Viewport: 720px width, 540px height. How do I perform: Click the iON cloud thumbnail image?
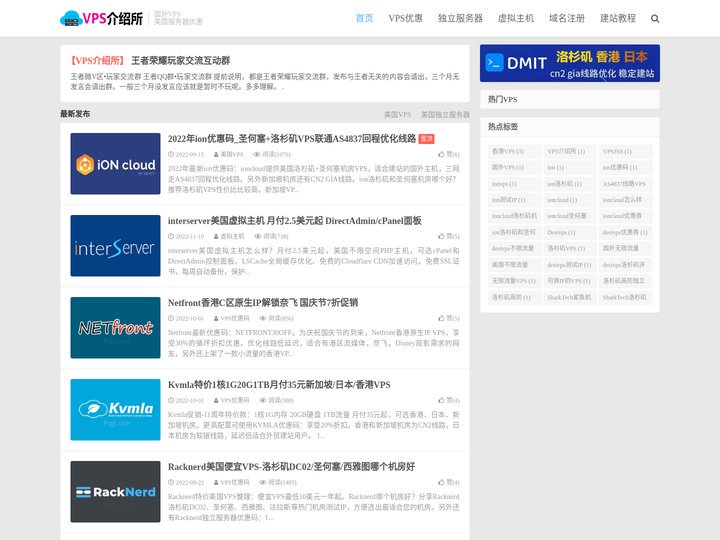115,163
